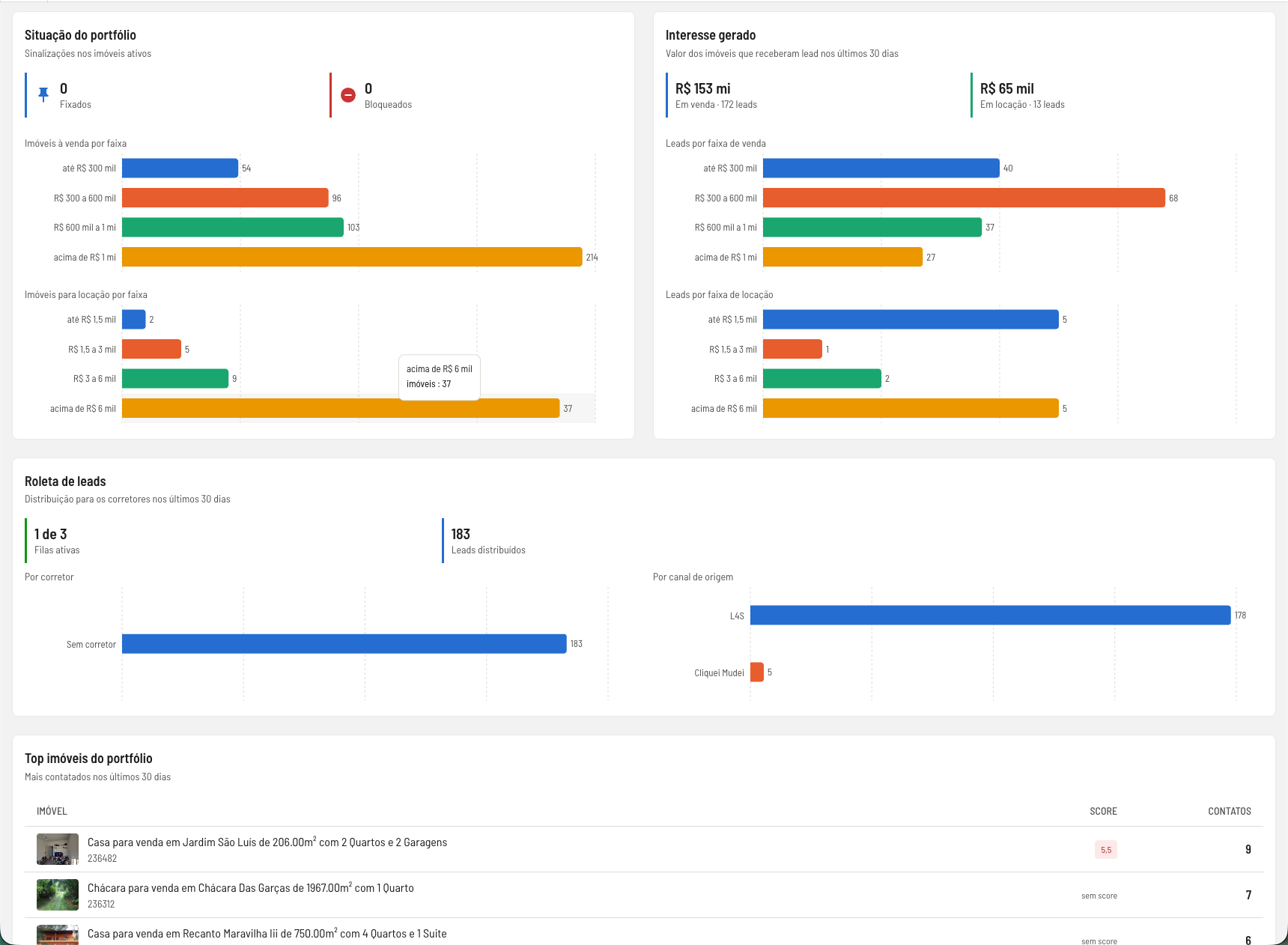Click the blue pin icon beside Fixados
This screenshot has width=1288, height=945.
click(43, 94)
